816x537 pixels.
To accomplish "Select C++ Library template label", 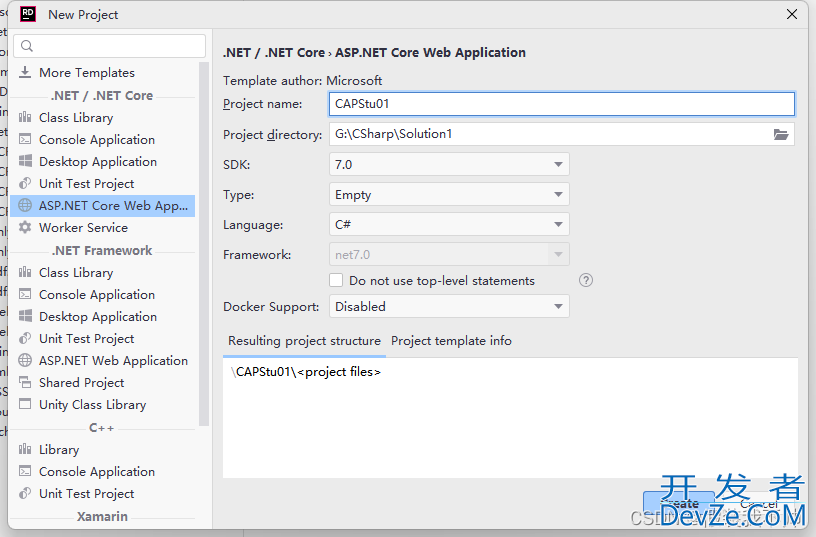I will click(x=59, y=450).
